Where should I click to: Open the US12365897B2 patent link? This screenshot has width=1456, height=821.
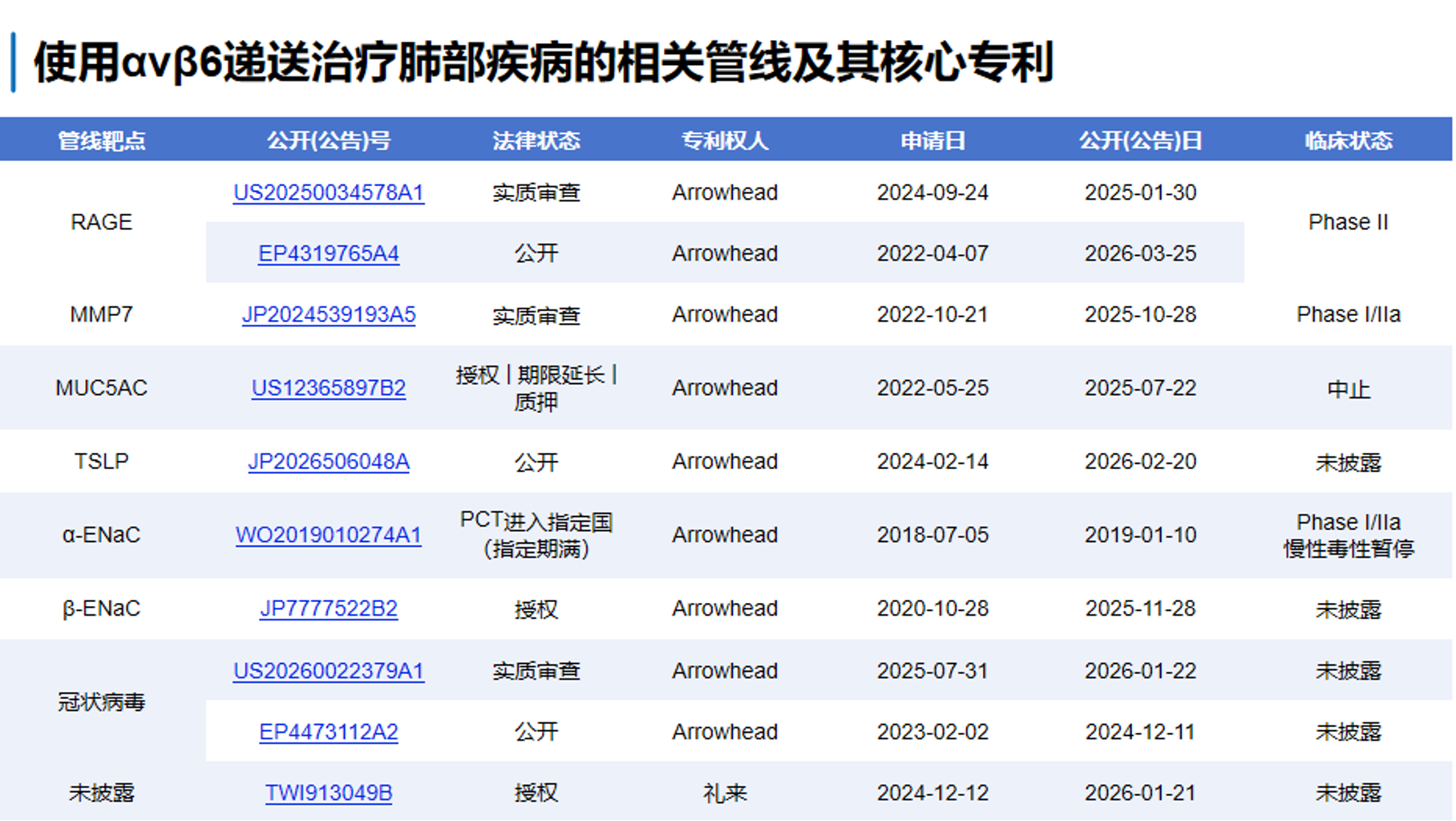click(x=330, y=387)
